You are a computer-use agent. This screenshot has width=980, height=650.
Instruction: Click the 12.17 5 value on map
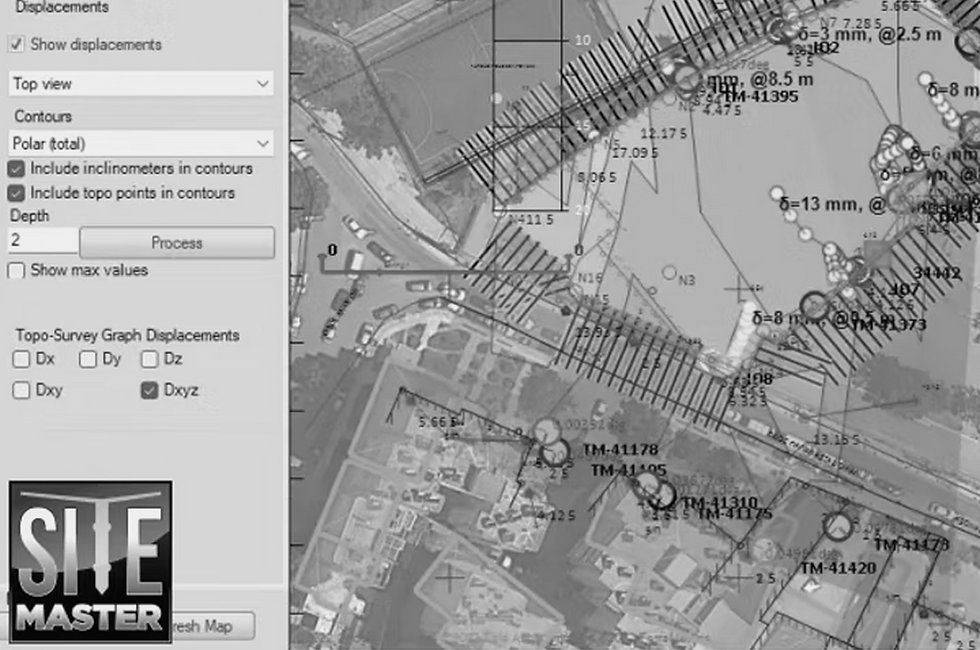[x=663, y=133]
